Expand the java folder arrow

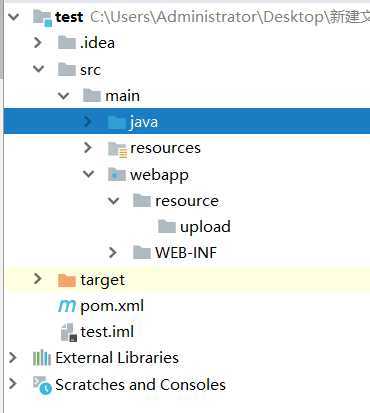pos(88,122)
